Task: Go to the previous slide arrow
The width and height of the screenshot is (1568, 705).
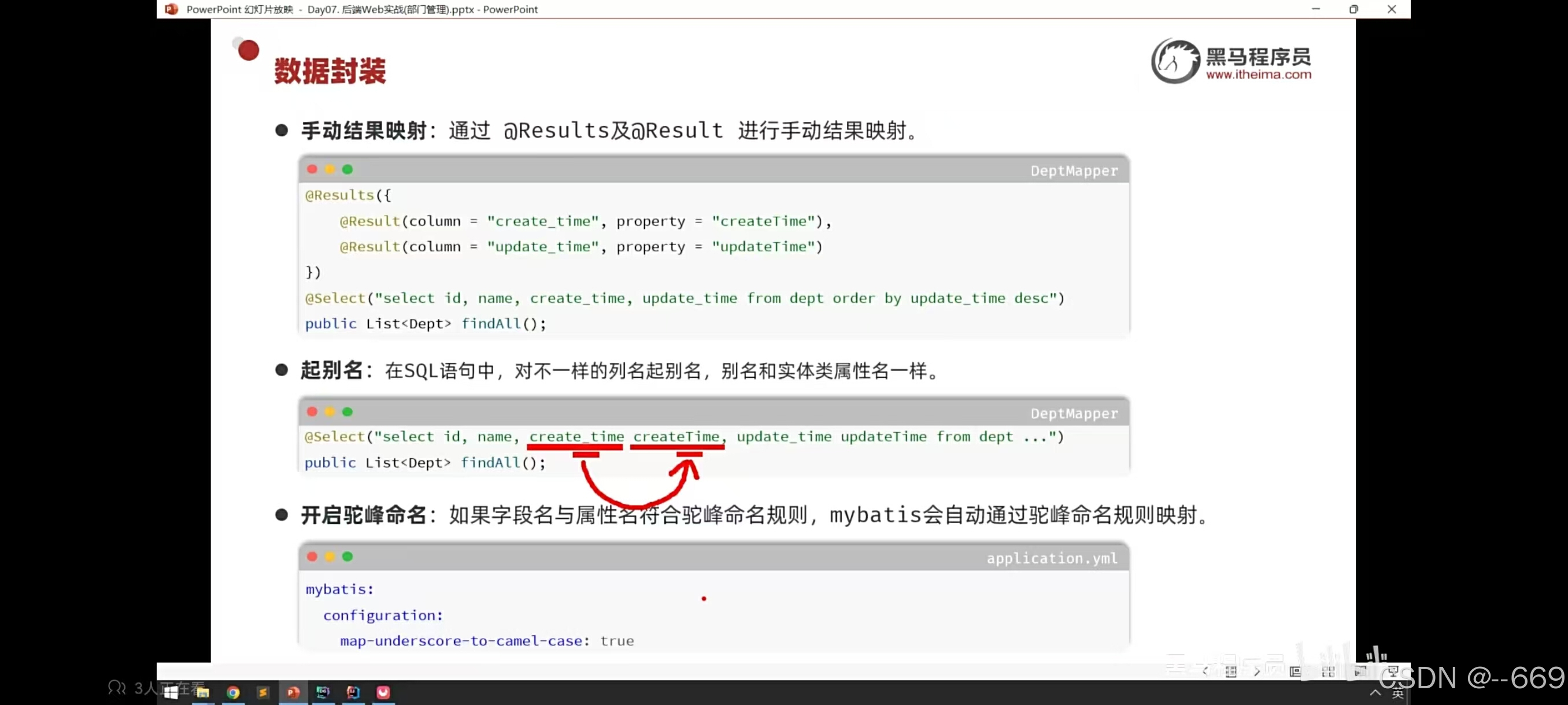Action: (1205, 671)
